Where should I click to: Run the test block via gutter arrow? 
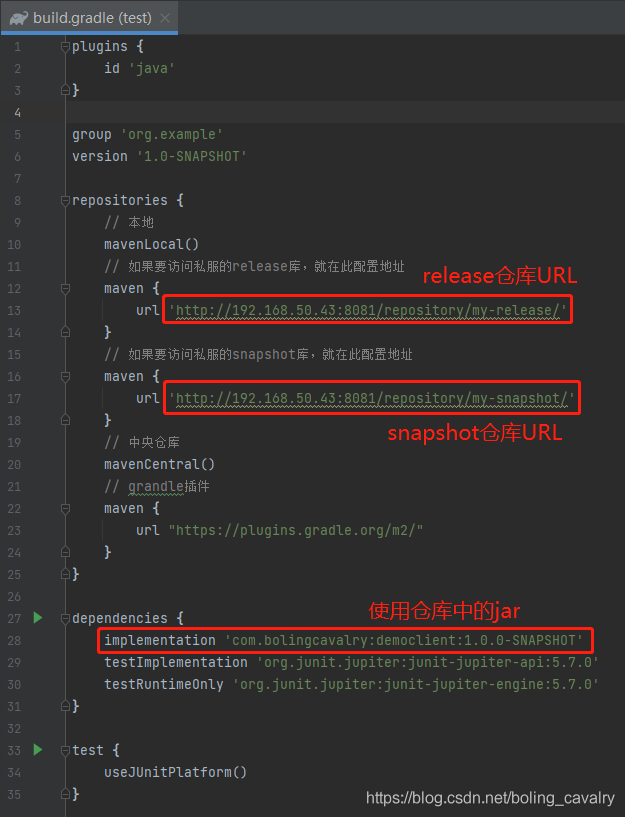point(38,750)
